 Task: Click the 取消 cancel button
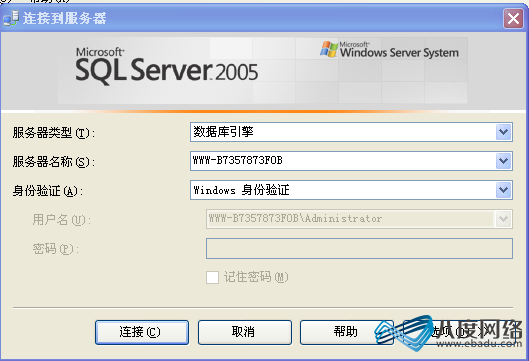pos(245,332)
